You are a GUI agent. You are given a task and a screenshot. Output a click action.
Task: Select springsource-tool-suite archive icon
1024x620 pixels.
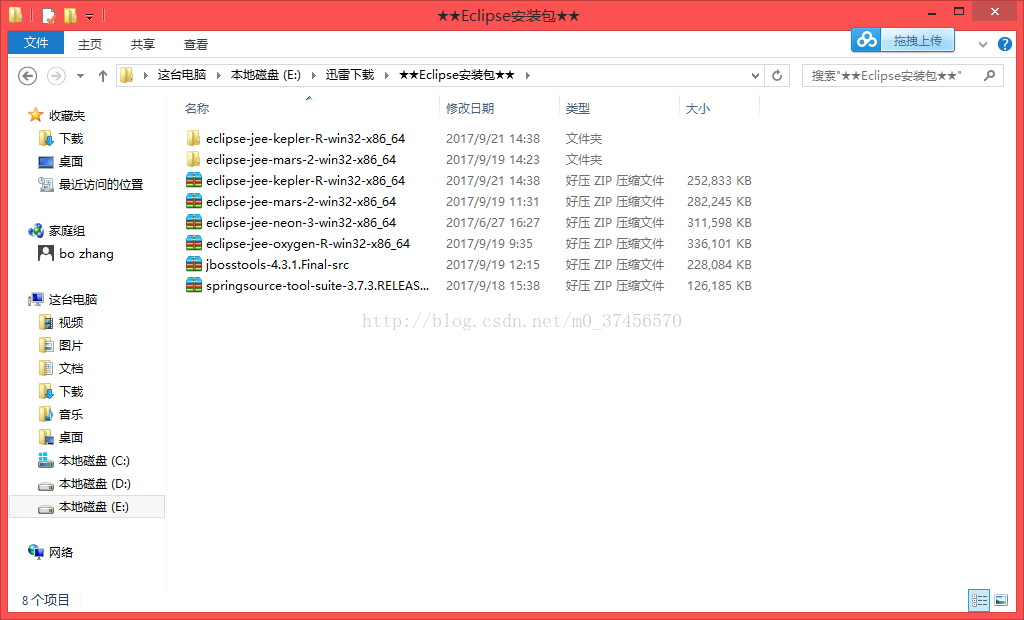194,286
